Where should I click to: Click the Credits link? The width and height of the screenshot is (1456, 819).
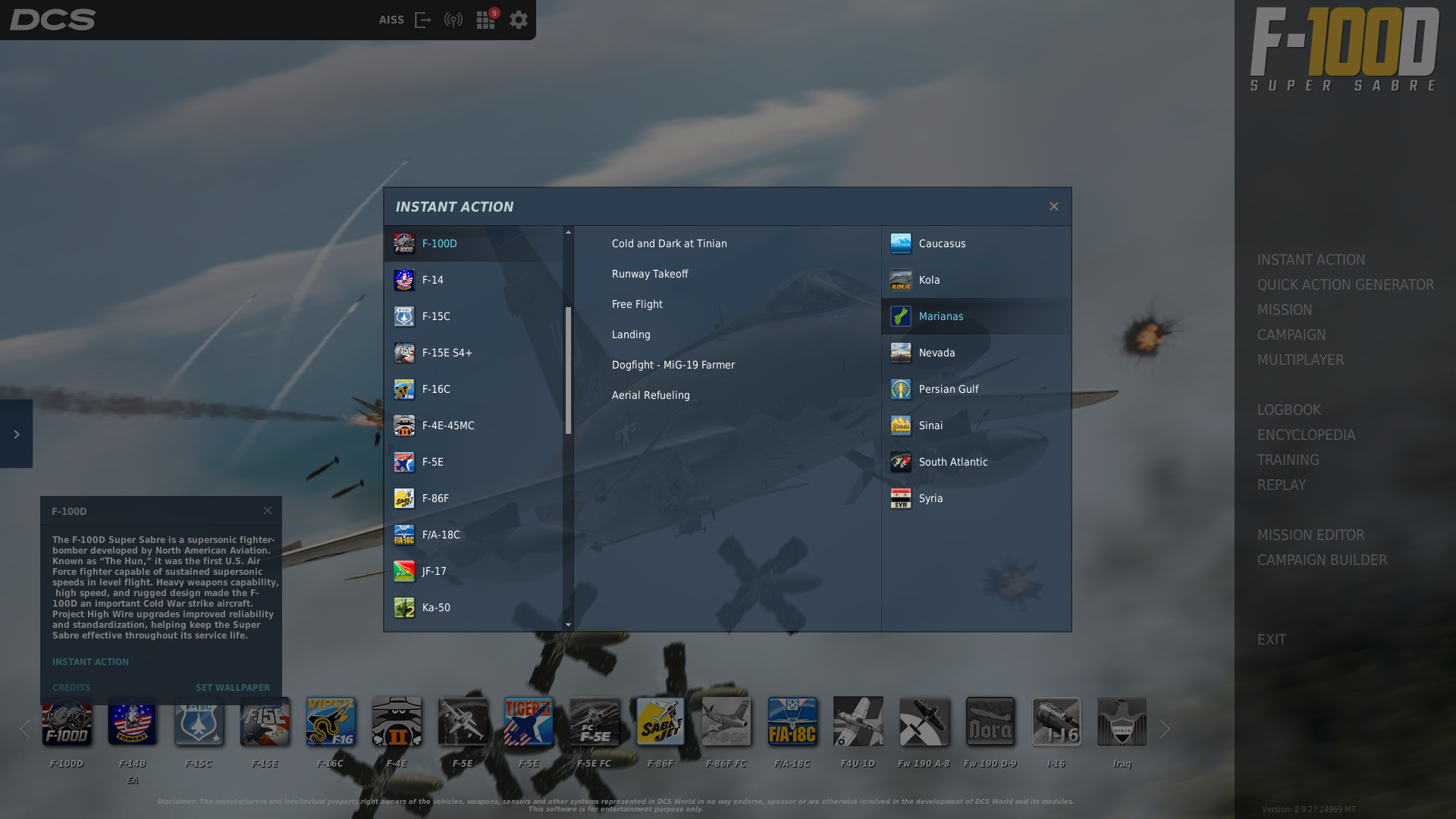point(71,688)
